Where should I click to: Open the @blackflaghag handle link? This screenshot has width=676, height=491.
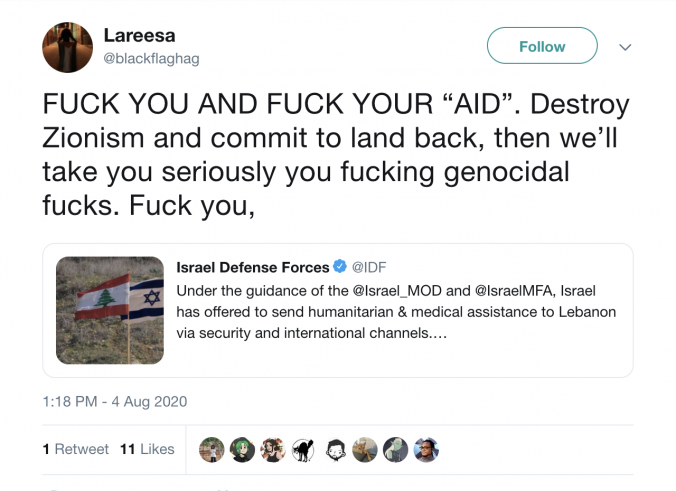point(151,59)
